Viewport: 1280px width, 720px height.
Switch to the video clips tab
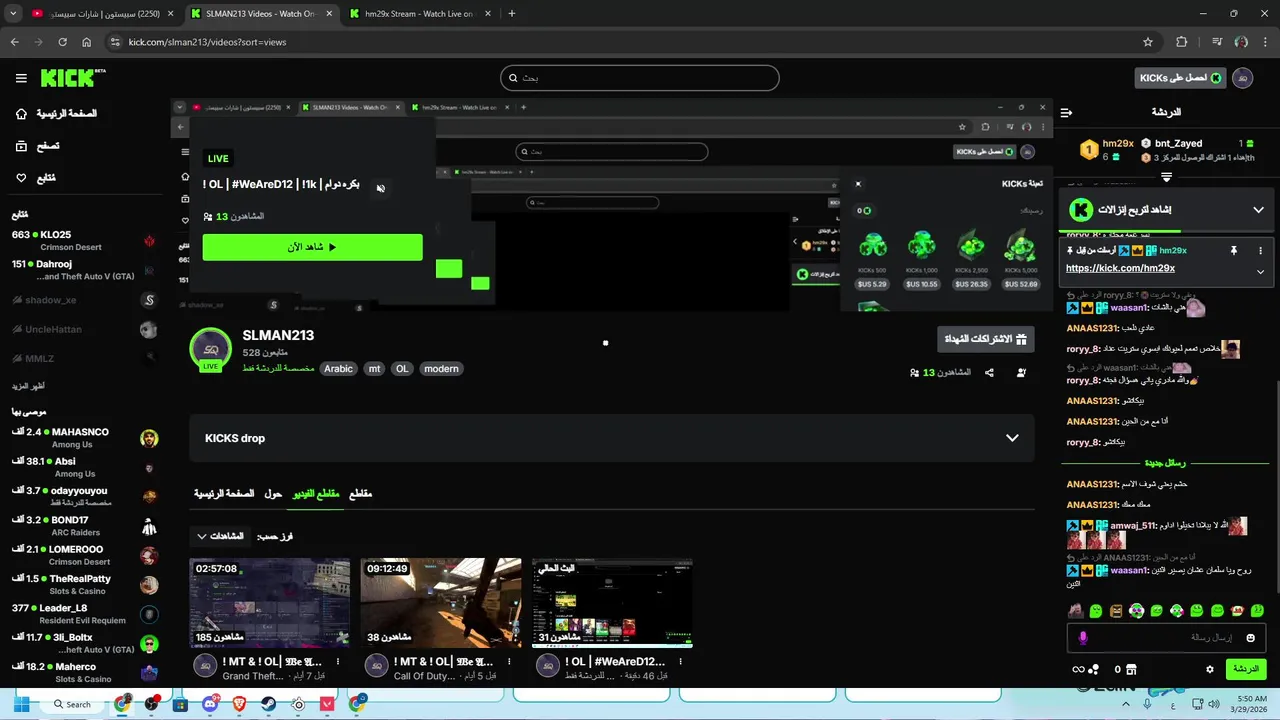pyautogui.click(x=315, y=494)
